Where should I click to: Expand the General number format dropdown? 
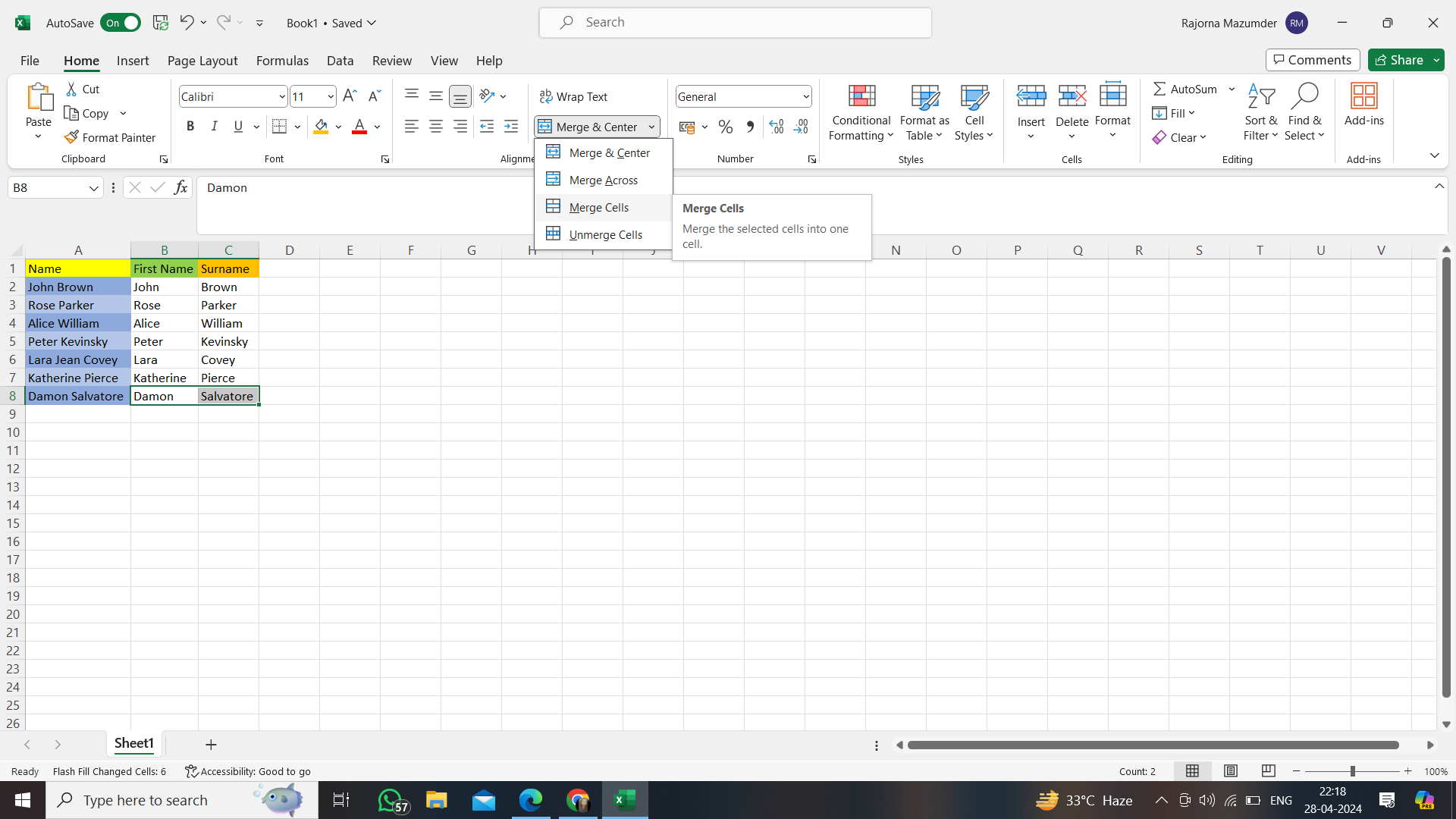click(805, 96)
